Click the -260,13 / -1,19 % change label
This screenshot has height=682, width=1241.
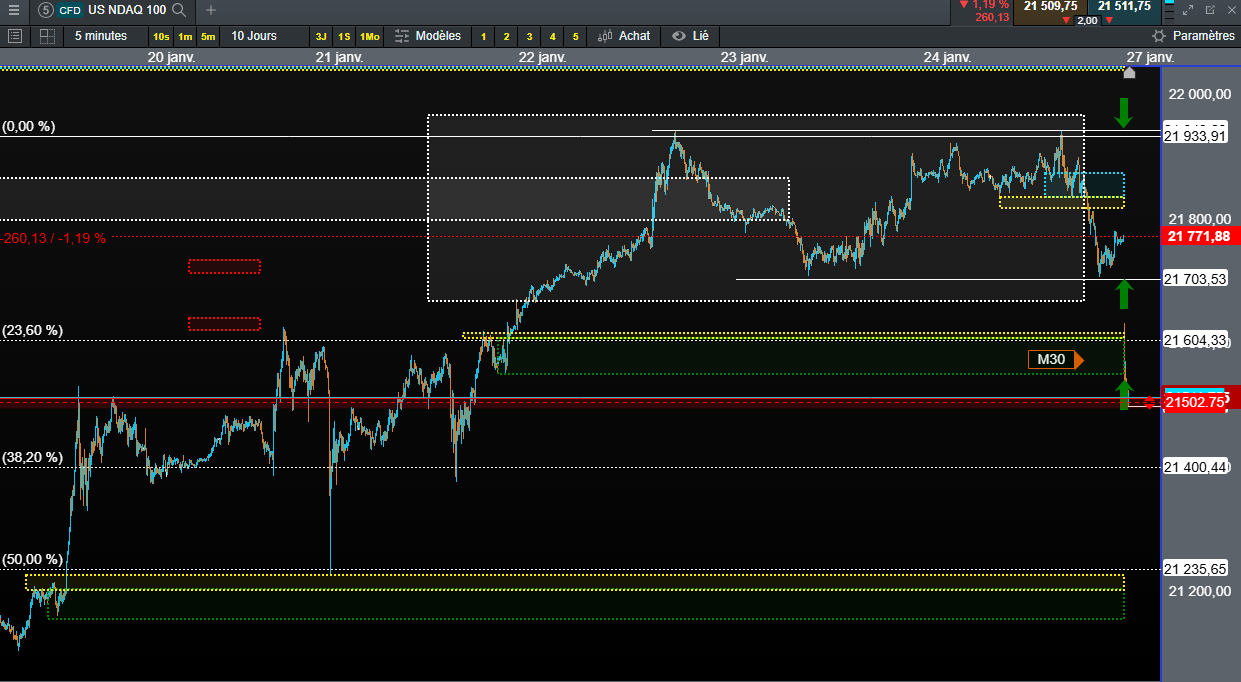(53, 238)
